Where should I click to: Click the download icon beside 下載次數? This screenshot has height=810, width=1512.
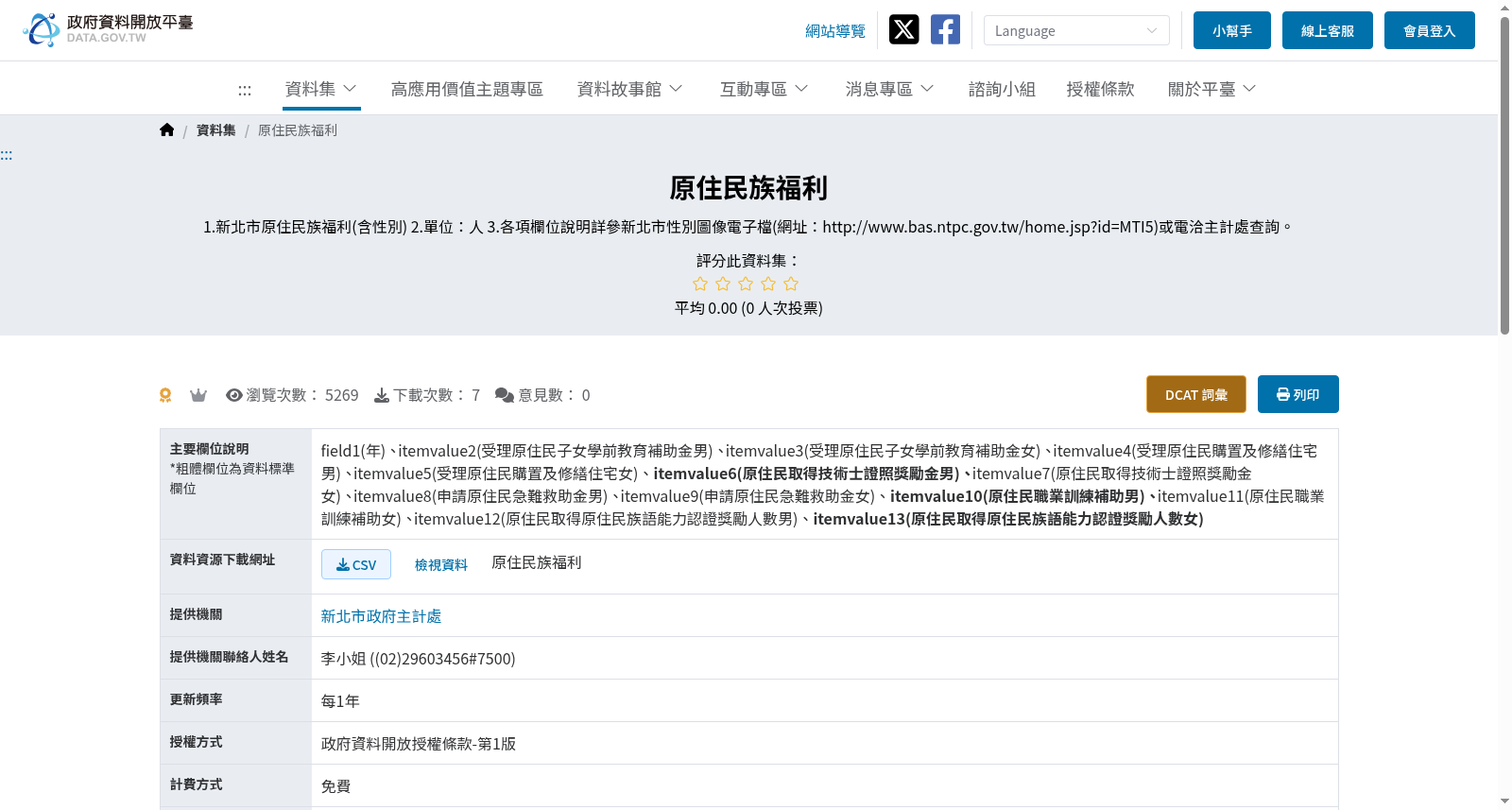(382, 395)
